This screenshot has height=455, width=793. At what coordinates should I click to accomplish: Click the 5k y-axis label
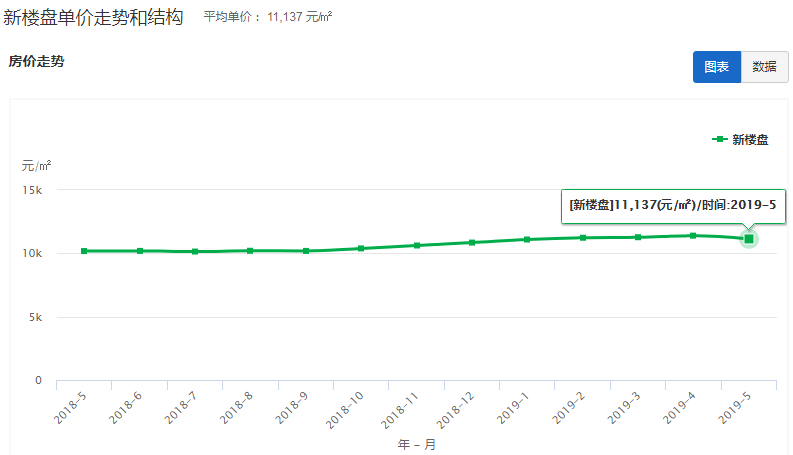(35, 317)
